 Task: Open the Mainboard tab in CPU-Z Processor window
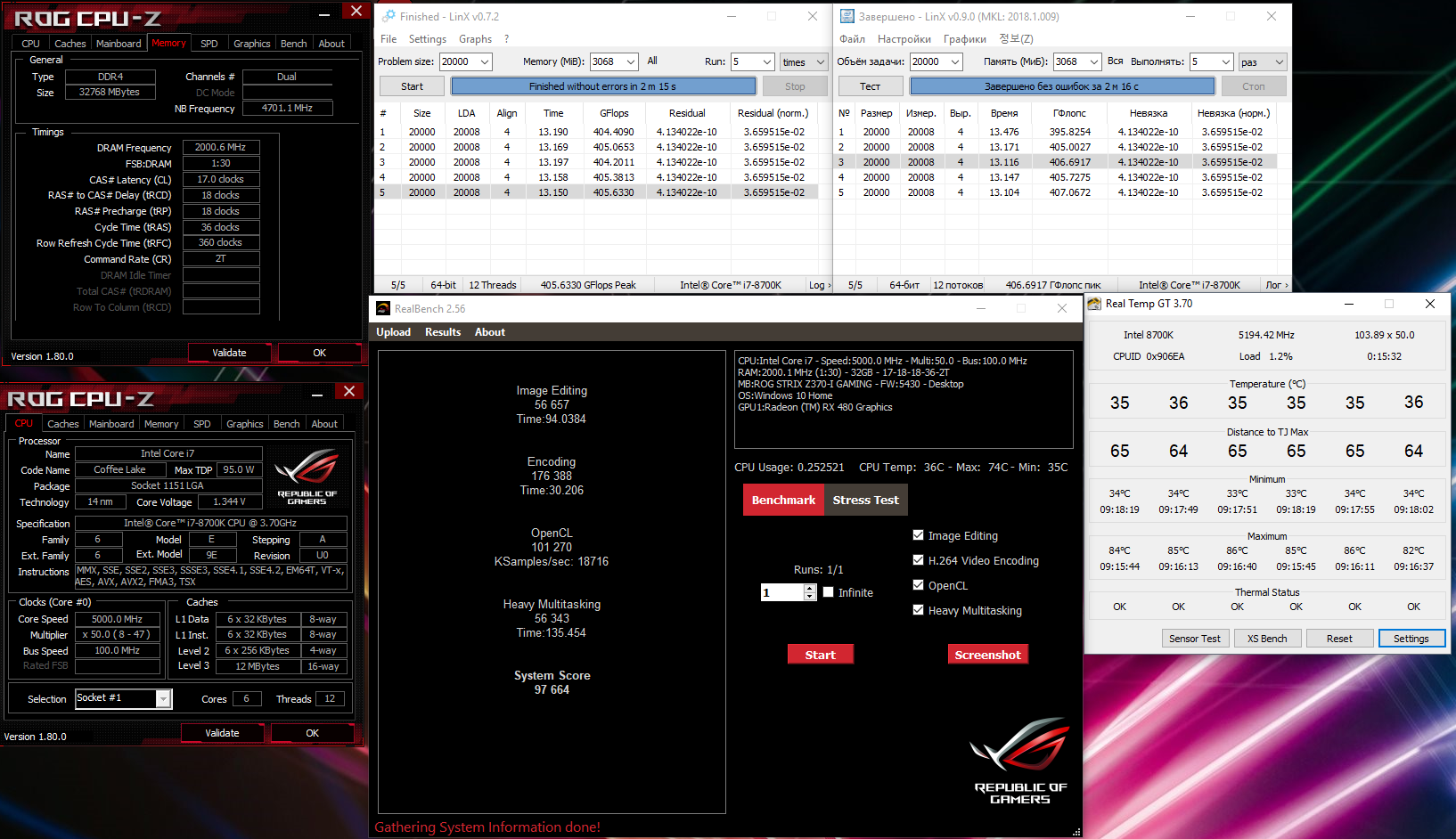(111, 424)
